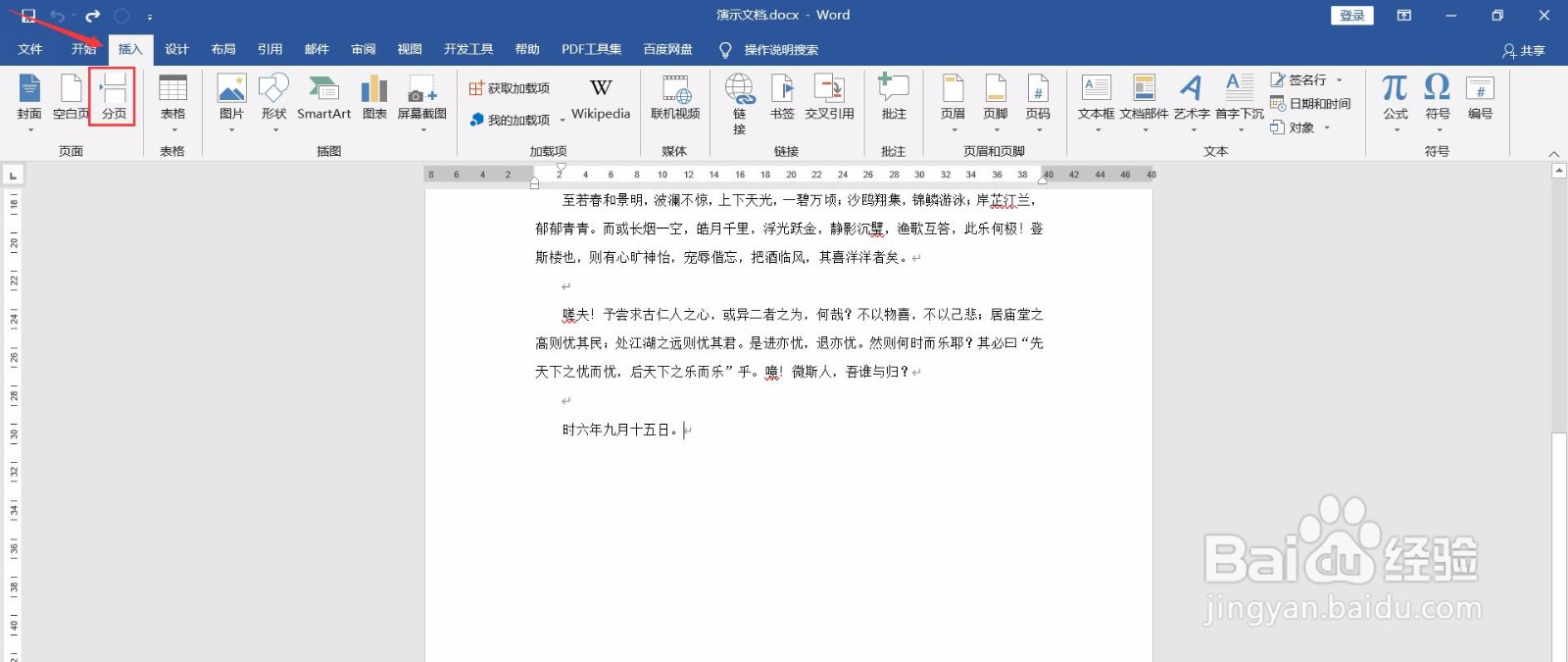
Task: Open the Footer (页脚) menu
Action: coord(996,101)
